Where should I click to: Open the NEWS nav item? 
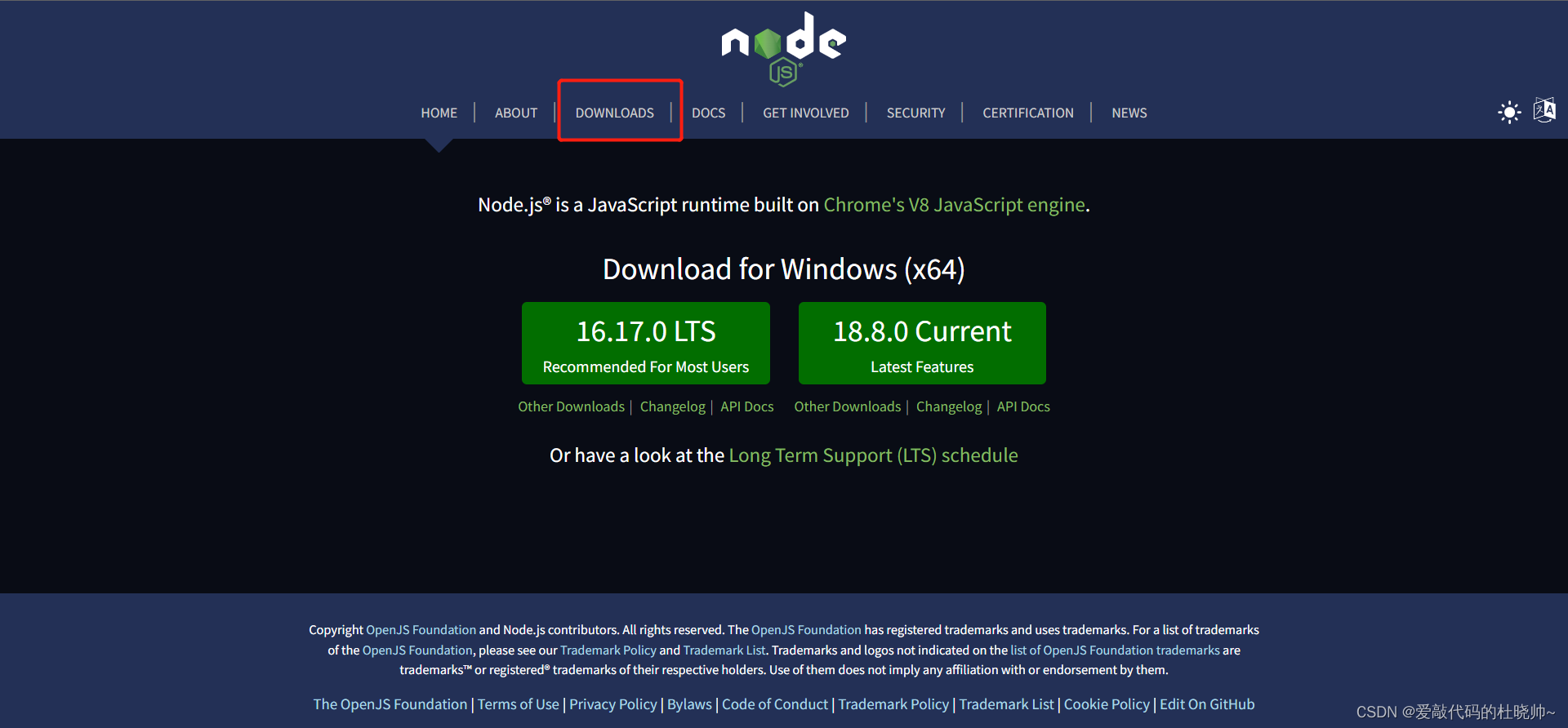[1129, 113]
